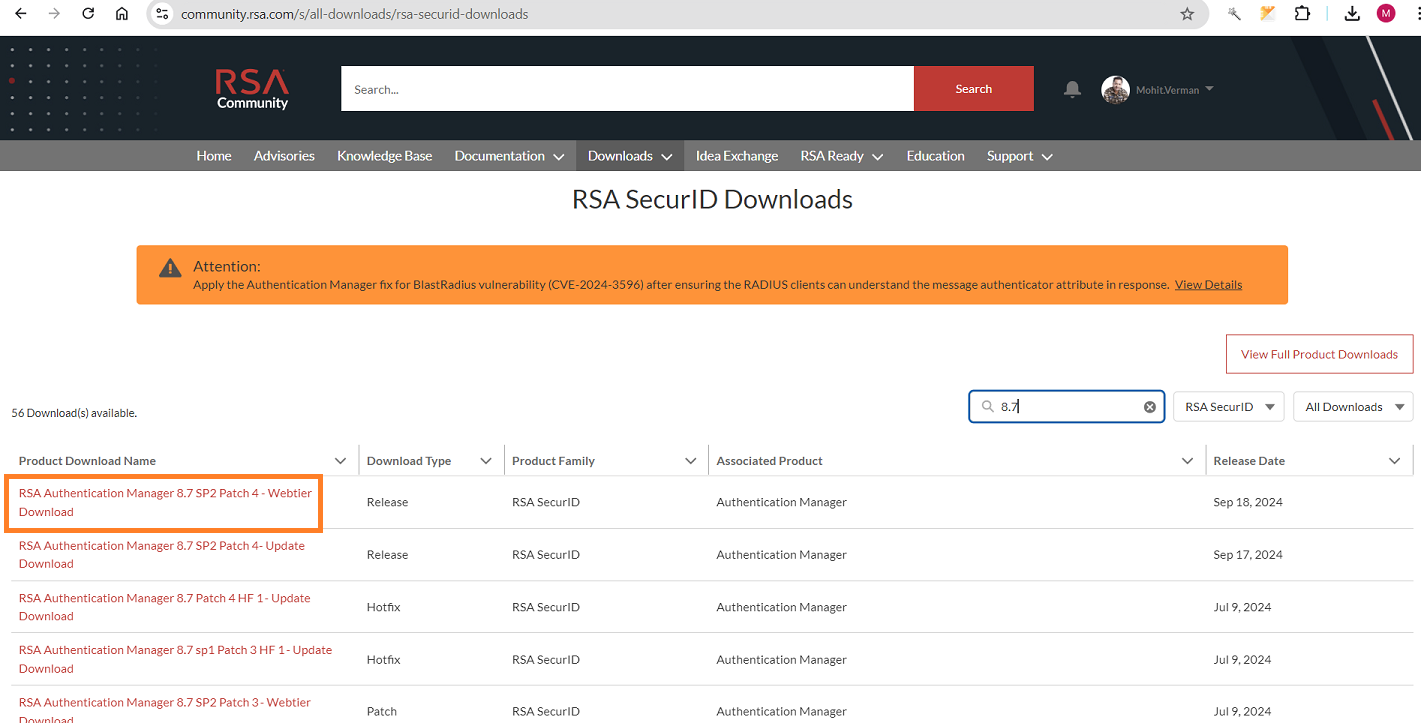Open the Download Type column sort chevron
This screenshot has height=723, width=1421.
coord(489,460)
